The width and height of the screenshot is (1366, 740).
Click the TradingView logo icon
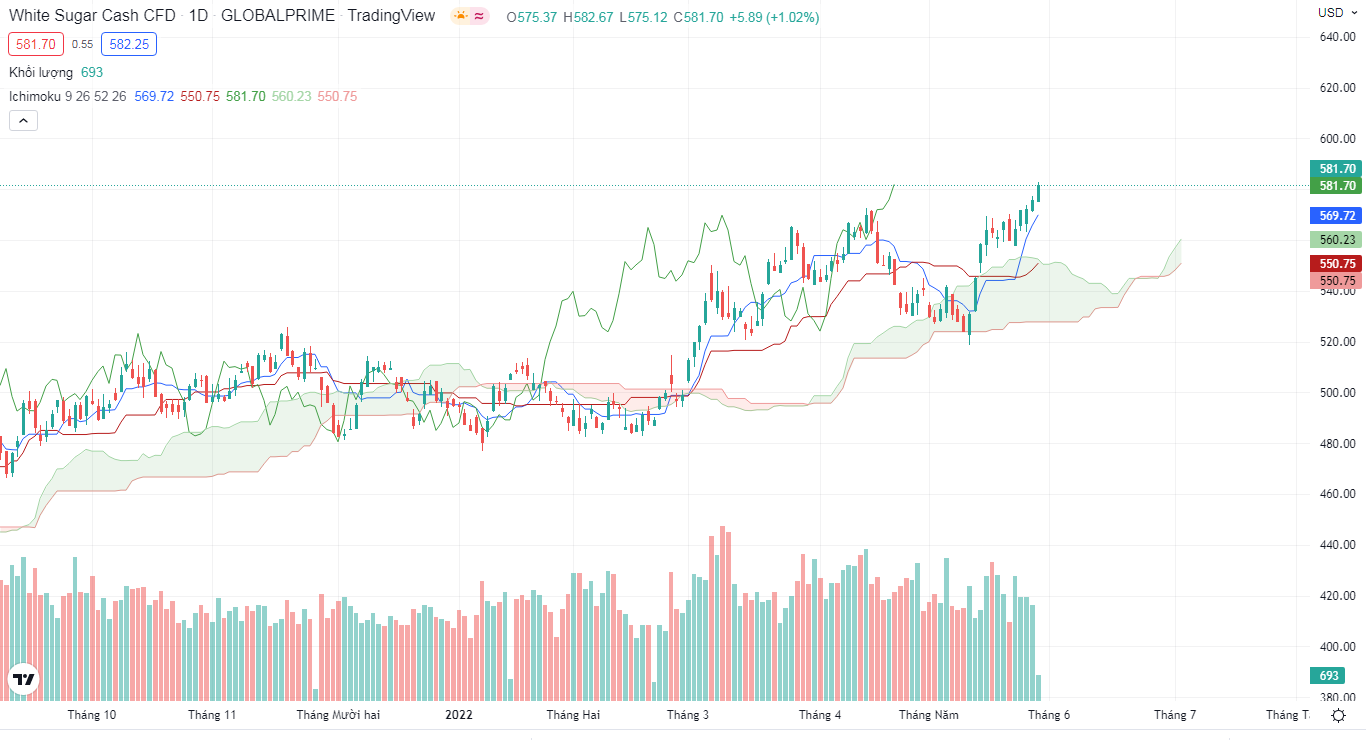tap(23, 680)
